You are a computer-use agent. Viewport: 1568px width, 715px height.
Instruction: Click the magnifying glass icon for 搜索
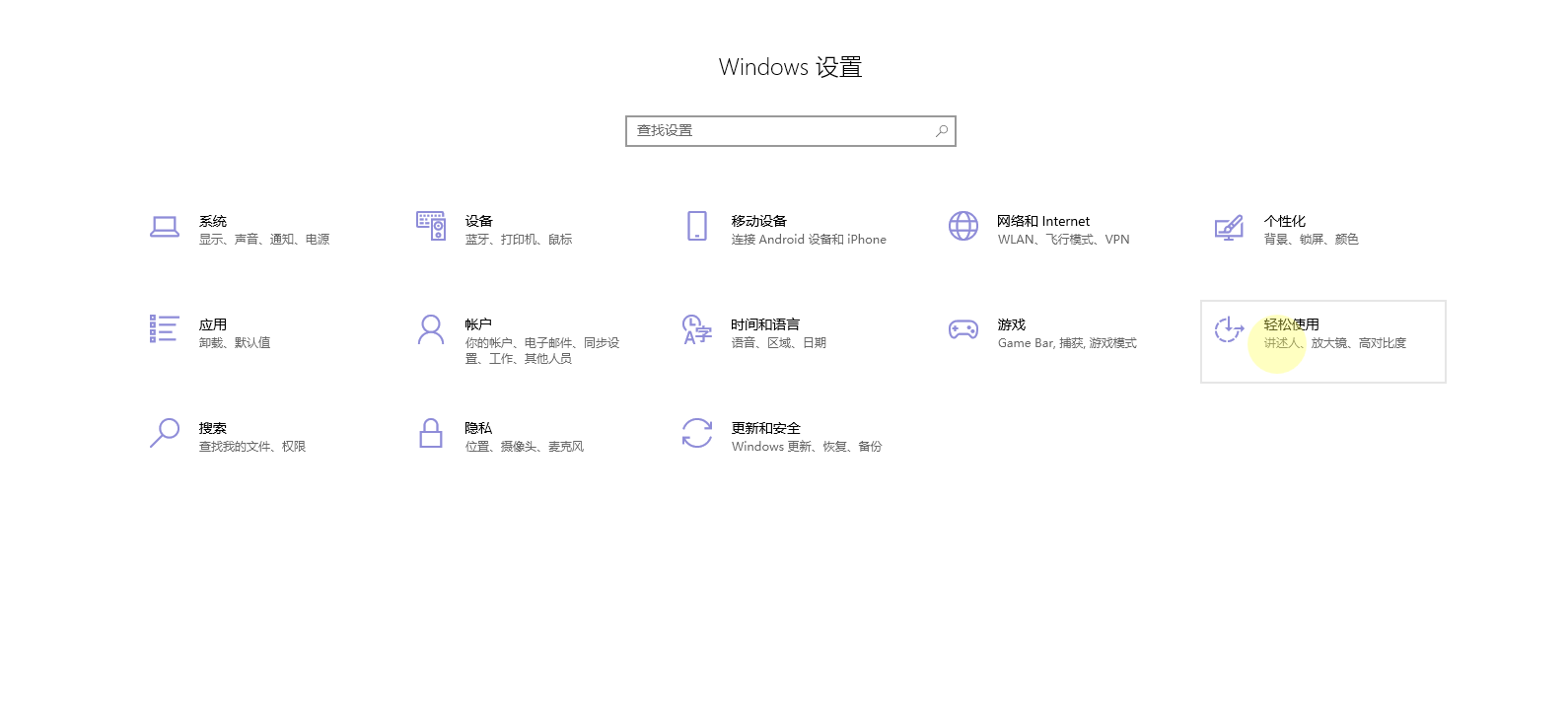165,433
